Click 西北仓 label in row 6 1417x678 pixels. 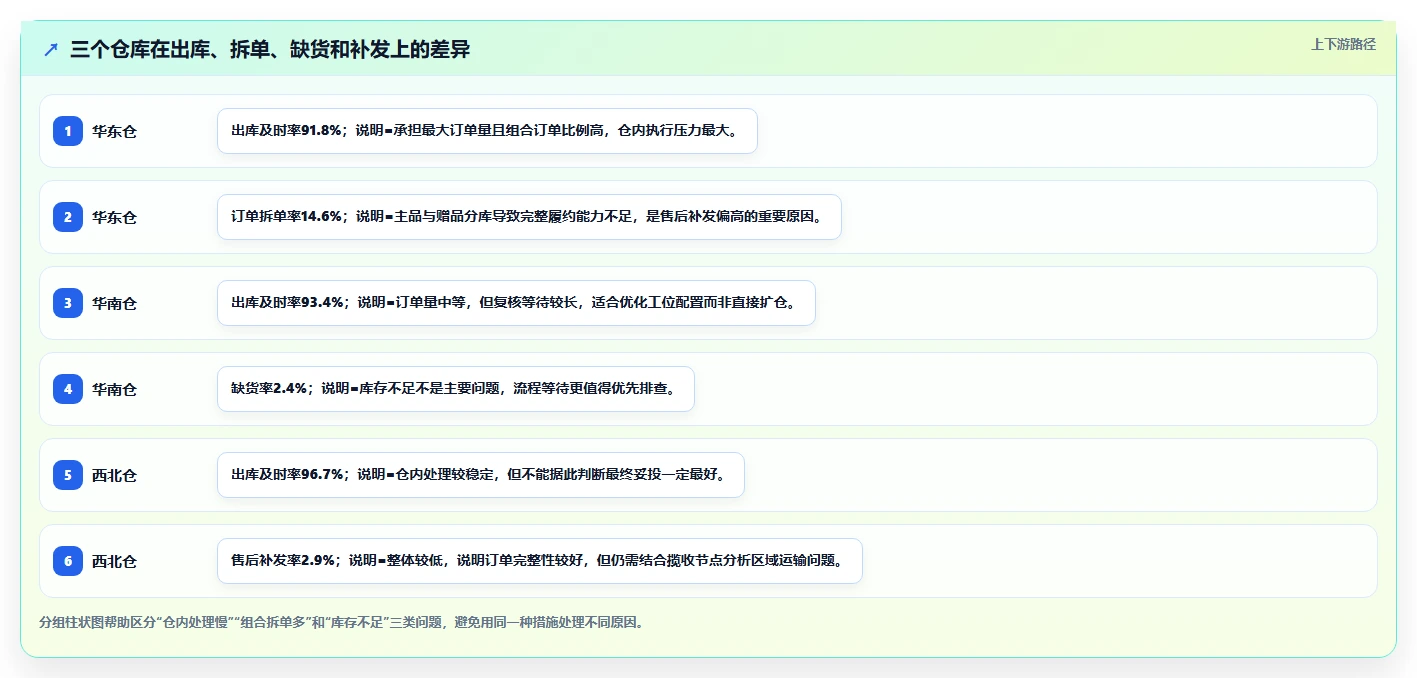(114, 561)
